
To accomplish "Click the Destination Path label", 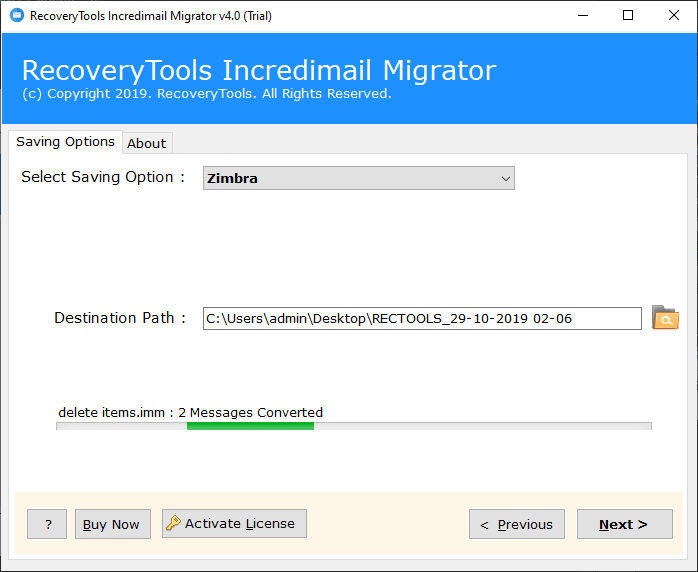I will tap(120, 318).
